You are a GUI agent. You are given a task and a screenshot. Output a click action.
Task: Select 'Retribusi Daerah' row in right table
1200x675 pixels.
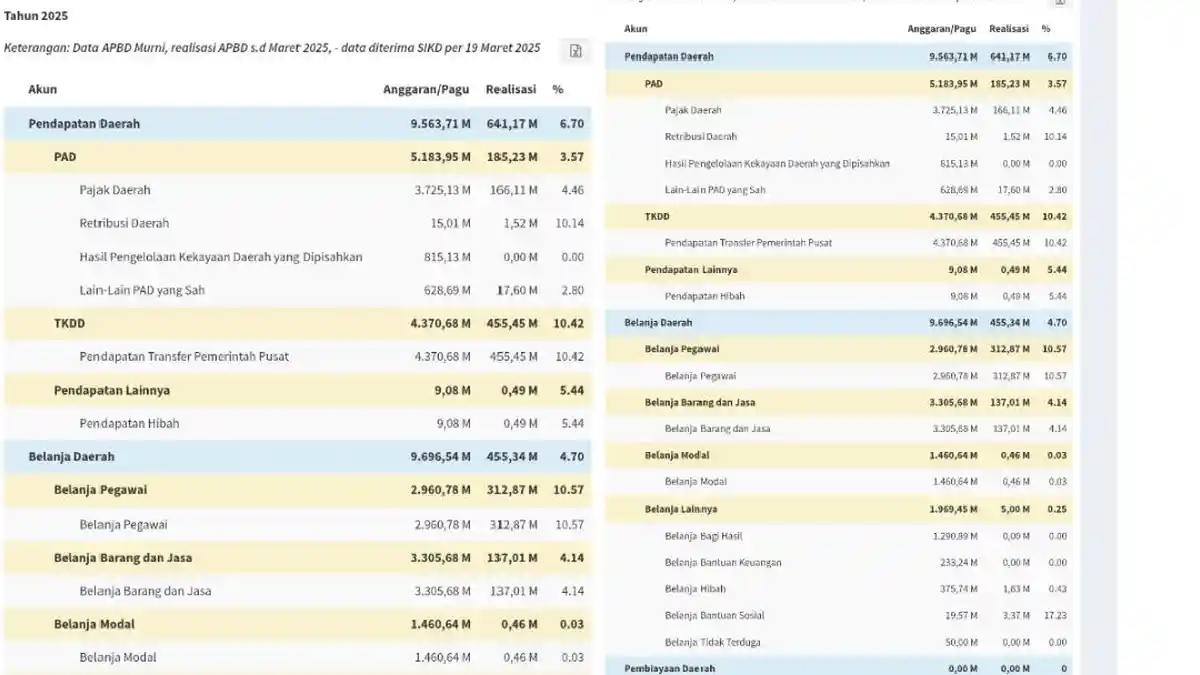(839, 136)
